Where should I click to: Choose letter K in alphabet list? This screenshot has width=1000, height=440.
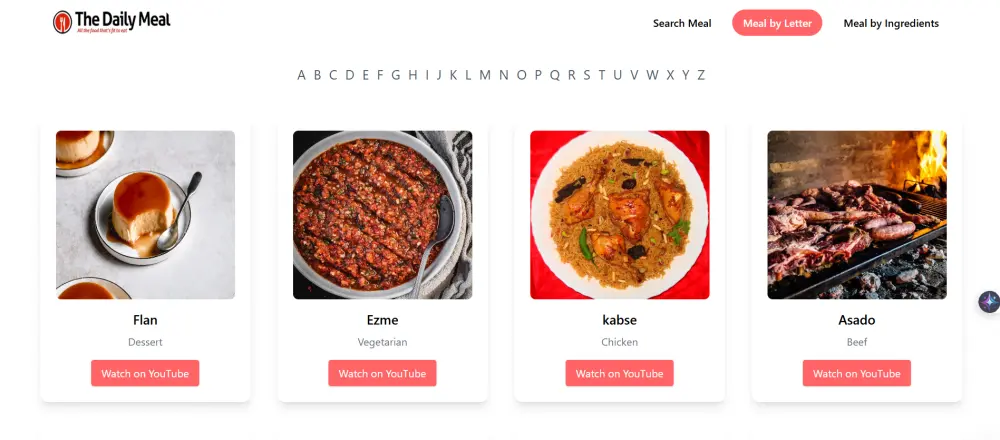pos(453,75)
